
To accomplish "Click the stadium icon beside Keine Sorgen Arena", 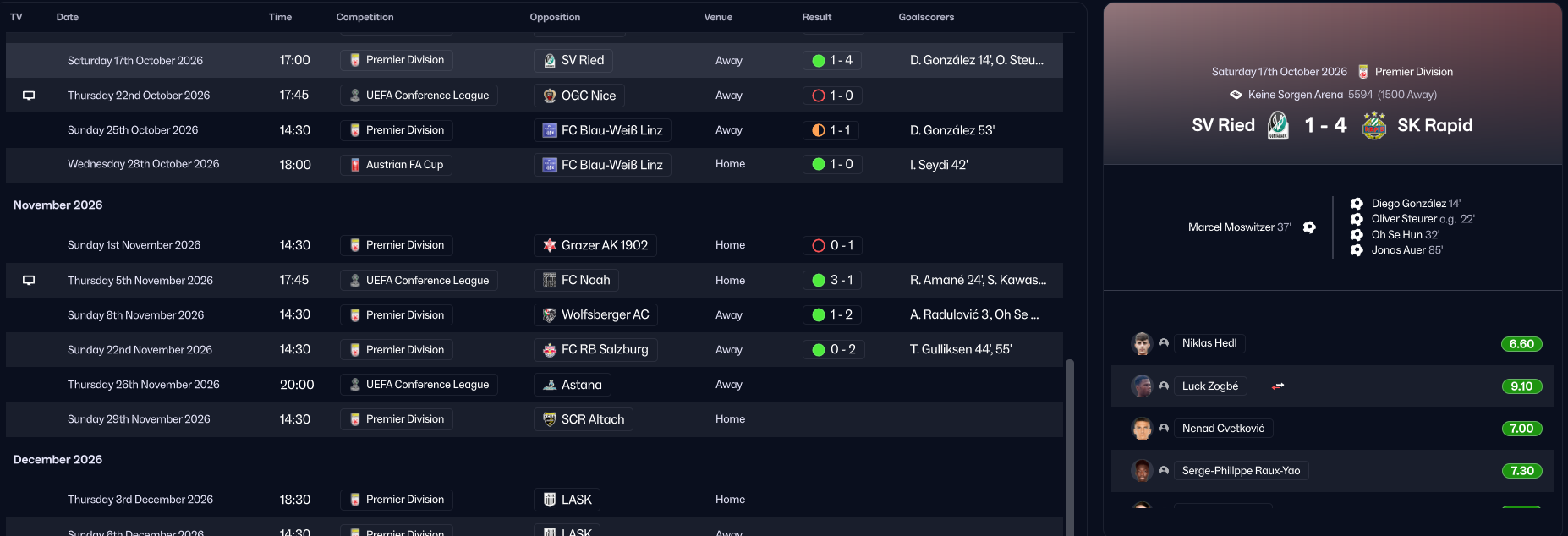I will coord(1236,95).
